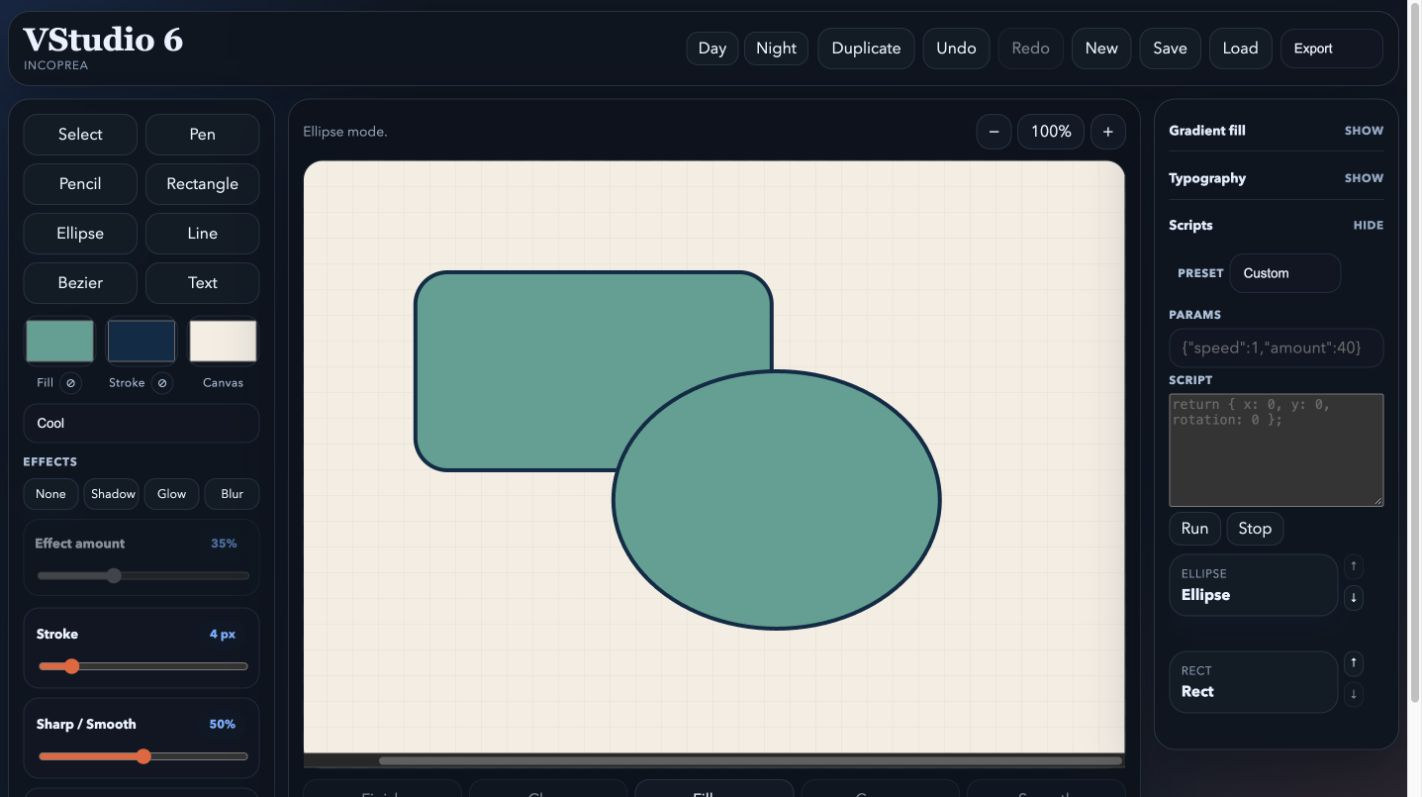Switch to Day theme

(712, 48)
